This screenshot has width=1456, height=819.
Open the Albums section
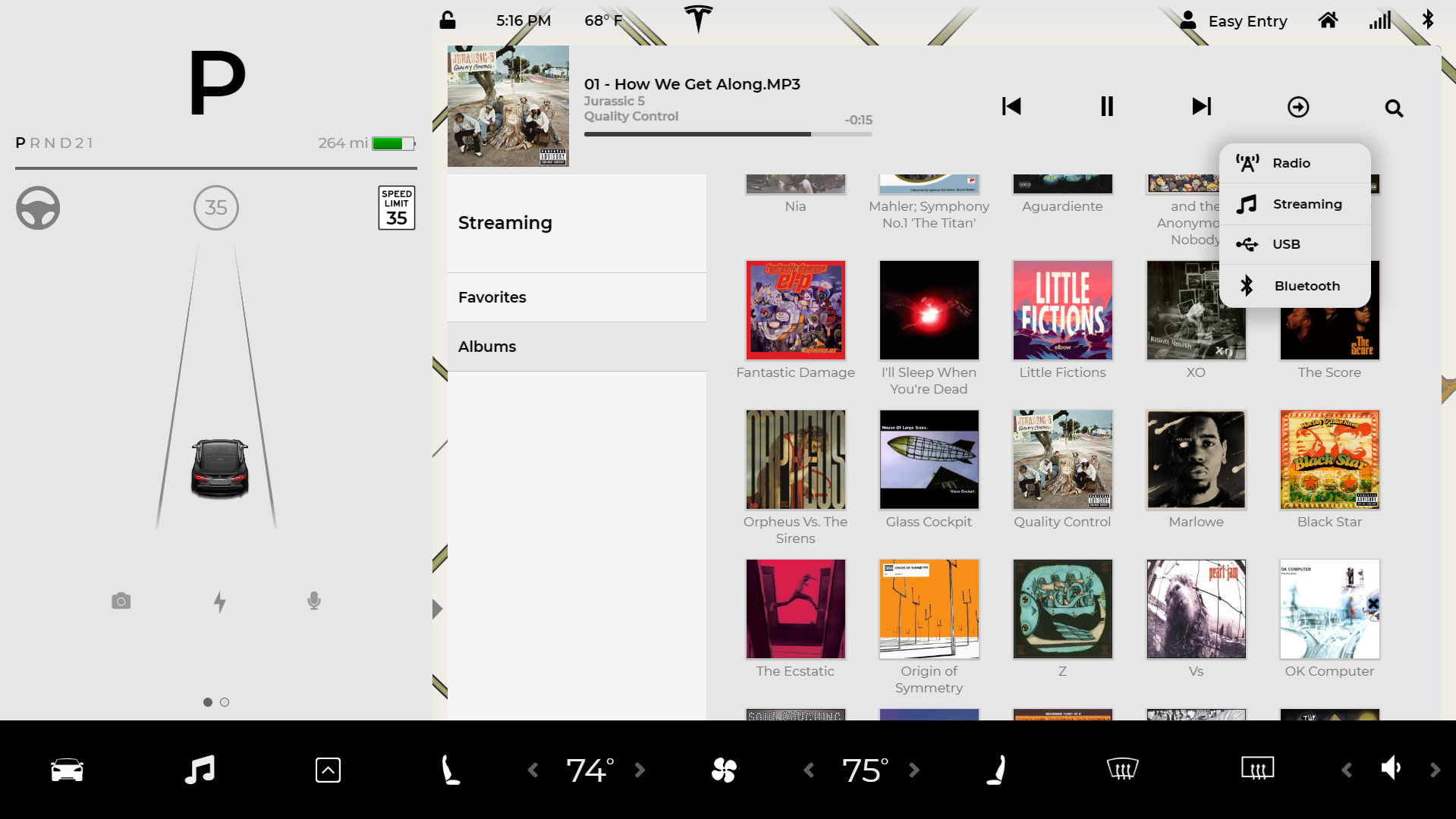coord(577,347)
